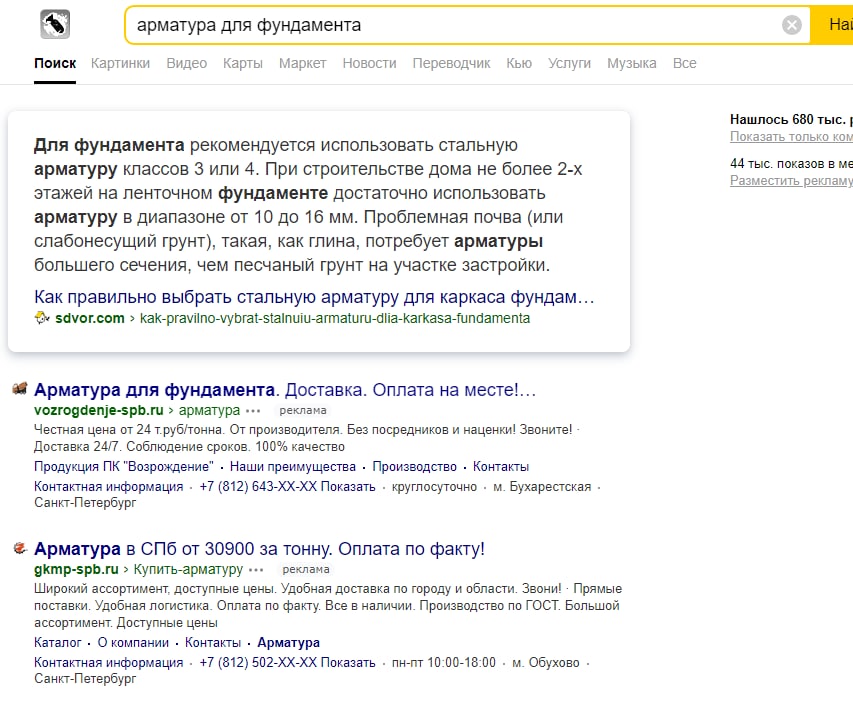Click the реклама label of the vozrogdenje-spb.ru ad

point(303,410)
